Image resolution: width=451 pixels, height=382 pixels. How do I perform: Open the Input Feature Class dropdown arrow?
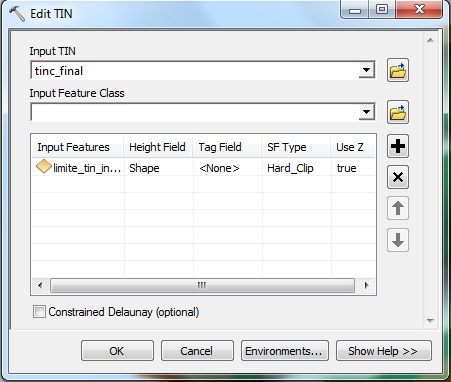tap(366, 112)
